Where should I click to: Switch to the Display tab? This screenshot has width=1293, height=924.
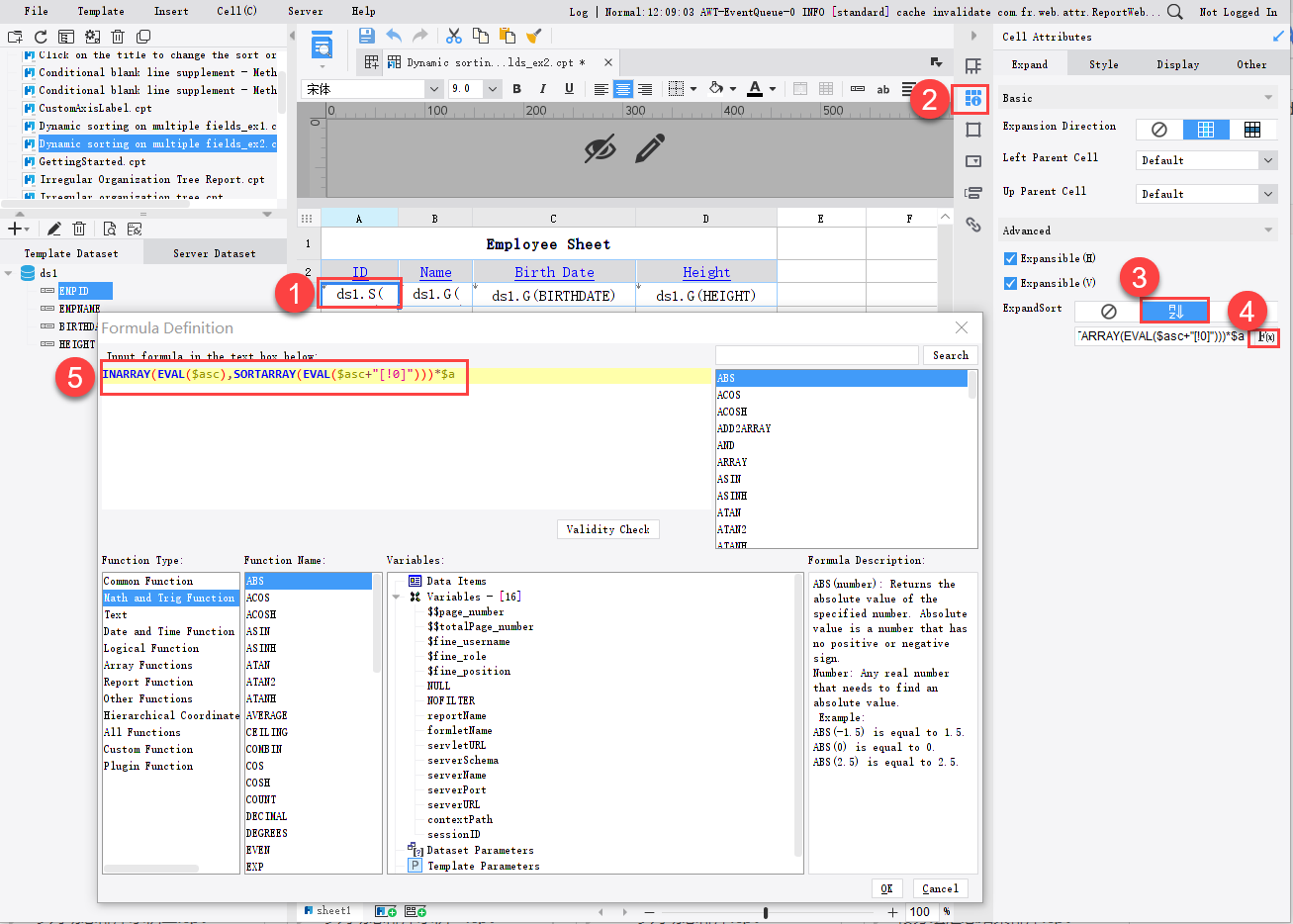(x=1178, y=64)
